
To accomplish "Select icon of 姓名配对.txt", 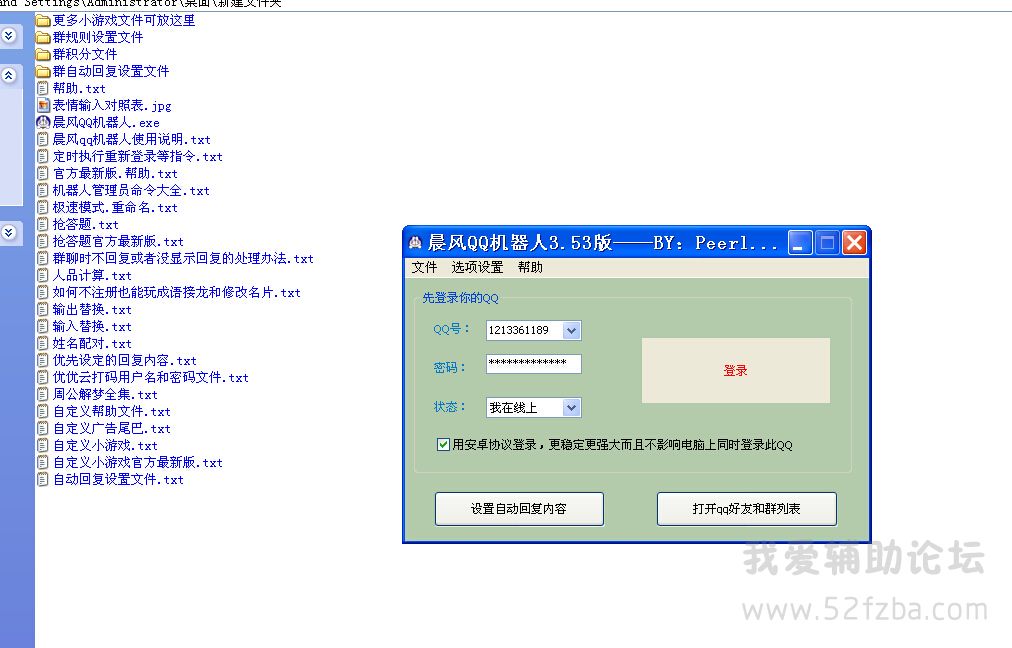I will 43,343.
